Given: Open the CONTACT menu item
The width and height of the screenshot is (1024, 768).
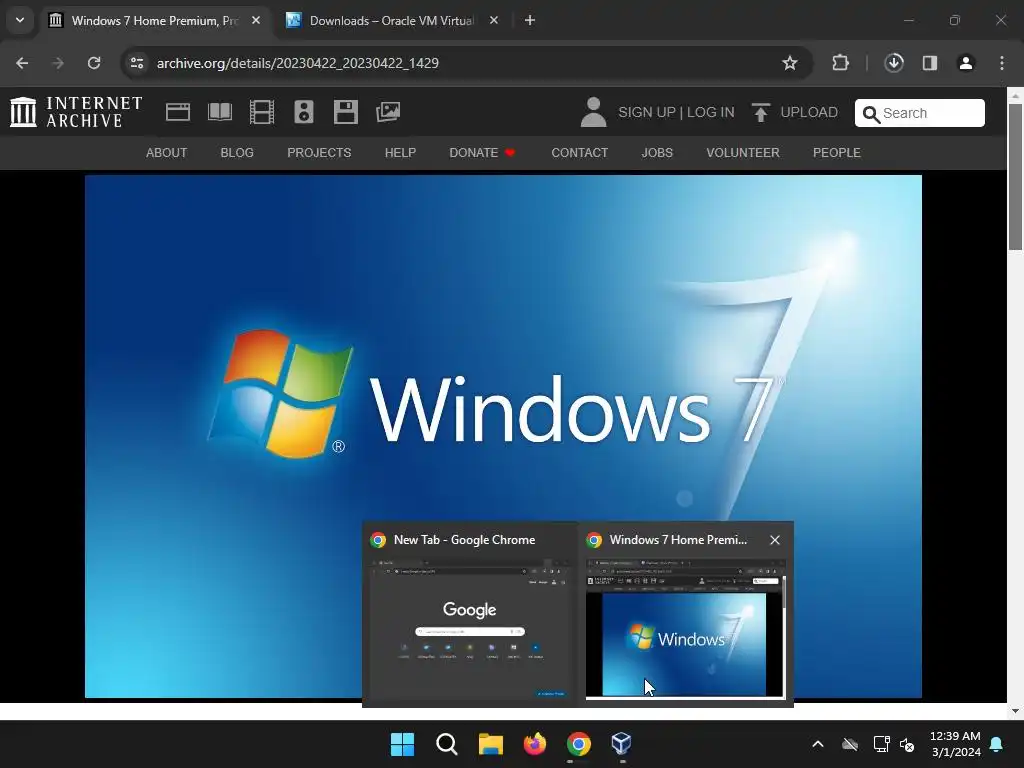Looking at the screenshot, I should pyautogui.click(x=579, y=153).
